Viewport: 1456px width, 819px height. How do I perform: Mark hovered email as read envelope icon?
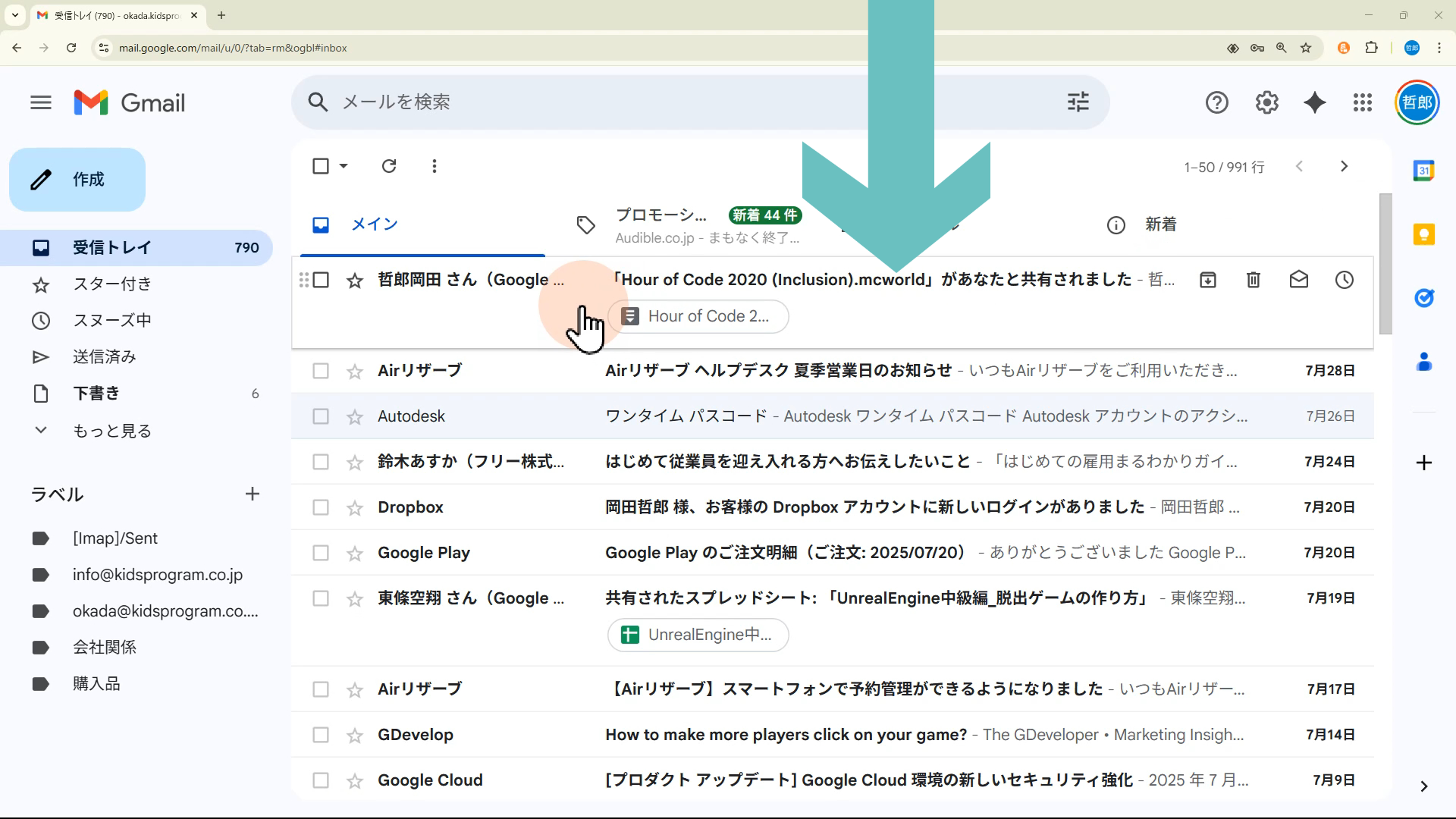click(1298, 280)
